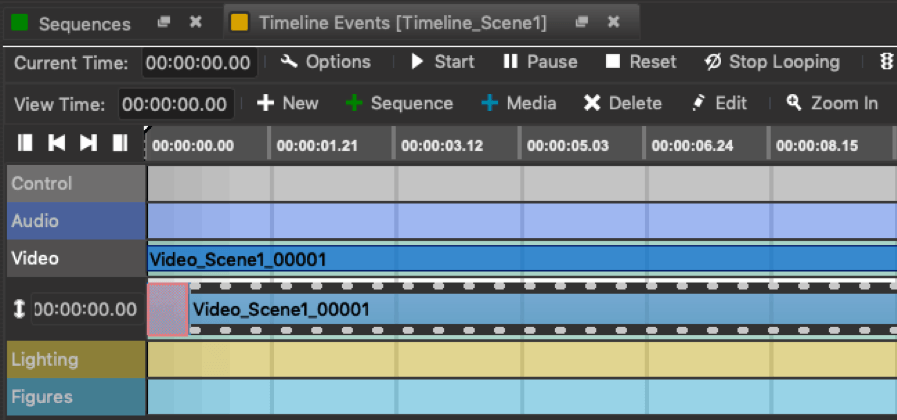Open the Options wrench menu
This screenshot has height=420, width=897.
point(326,62)
